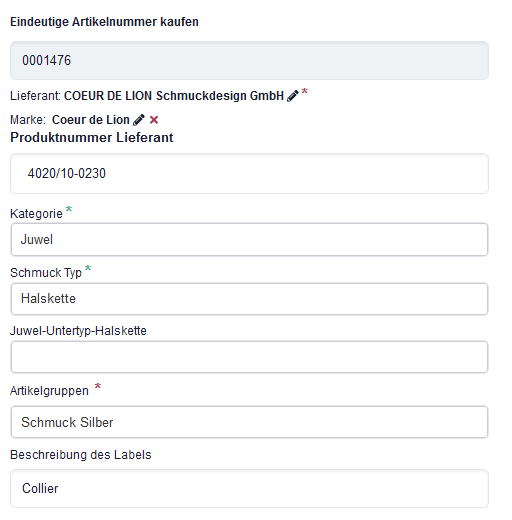Edit the Marke with the pencil icon
Viewport: 512px width, 520px height.
point(139,120)
